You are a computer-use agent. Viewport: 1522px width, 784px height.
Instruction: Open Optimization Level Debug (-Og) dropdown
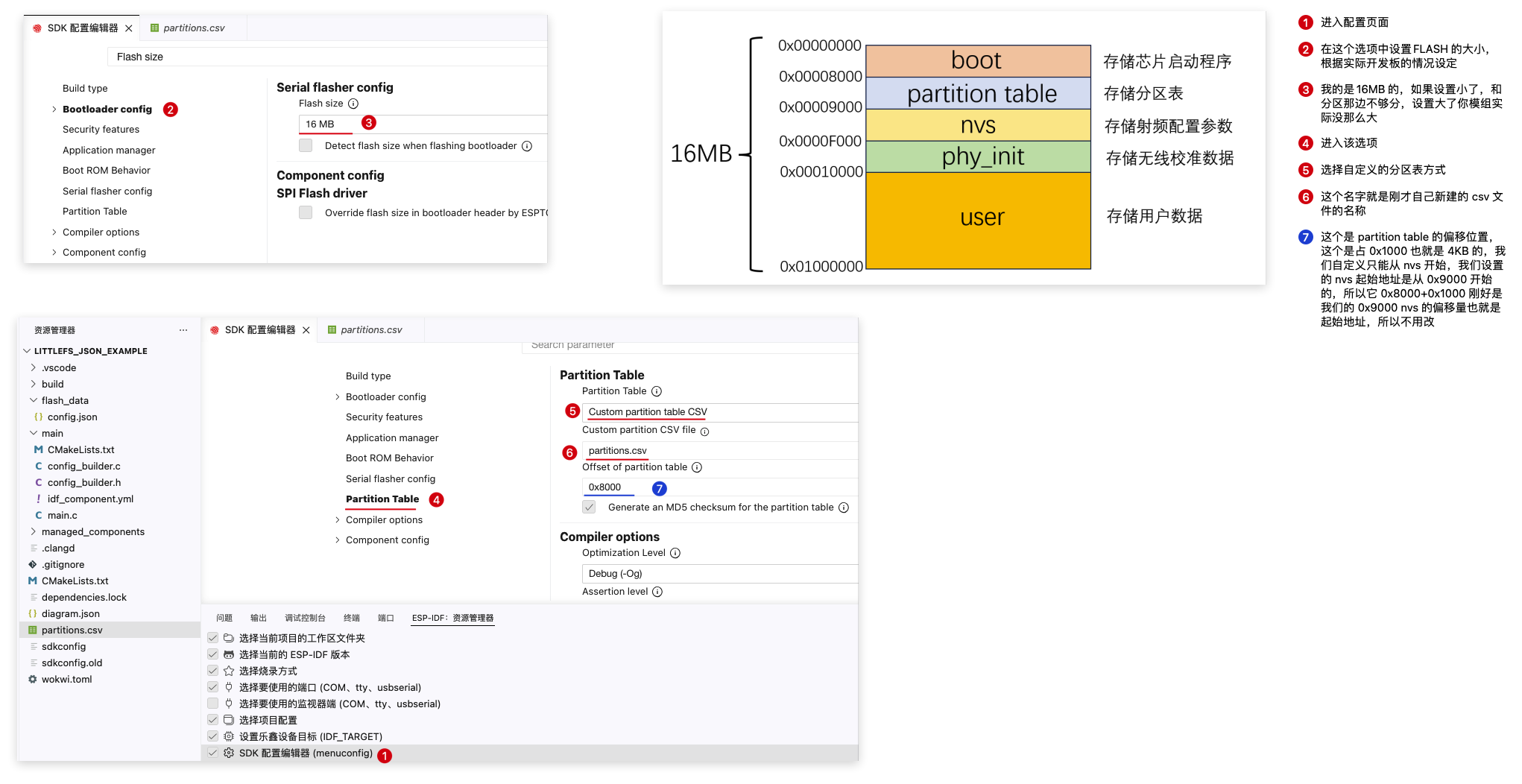[x=720, y=574]
